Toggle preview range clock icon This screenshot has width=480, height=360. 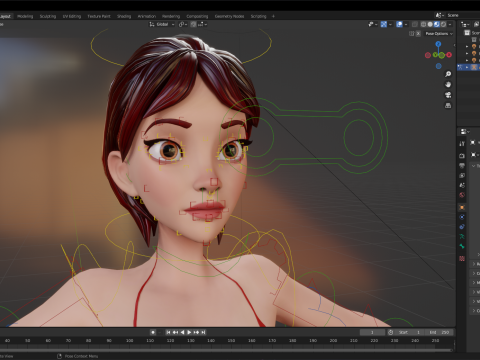point(391,332)
